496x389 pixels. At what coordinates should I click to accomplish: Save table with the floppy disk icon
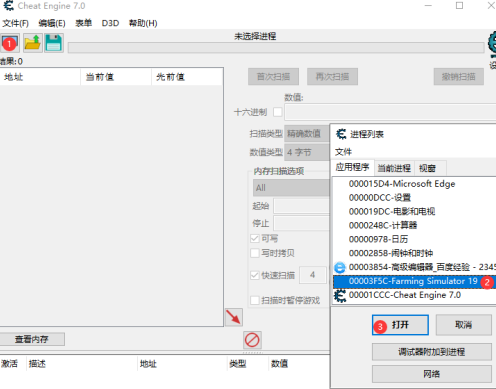[54, 43]
